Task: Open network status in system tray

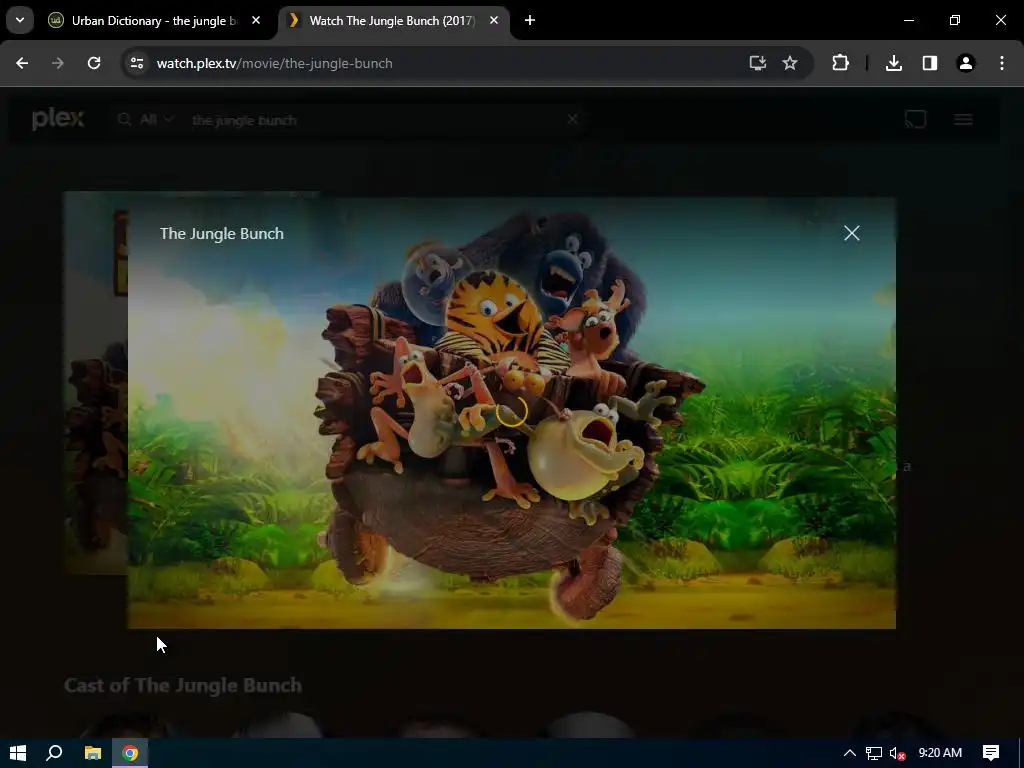Action: tap(874, 753)
